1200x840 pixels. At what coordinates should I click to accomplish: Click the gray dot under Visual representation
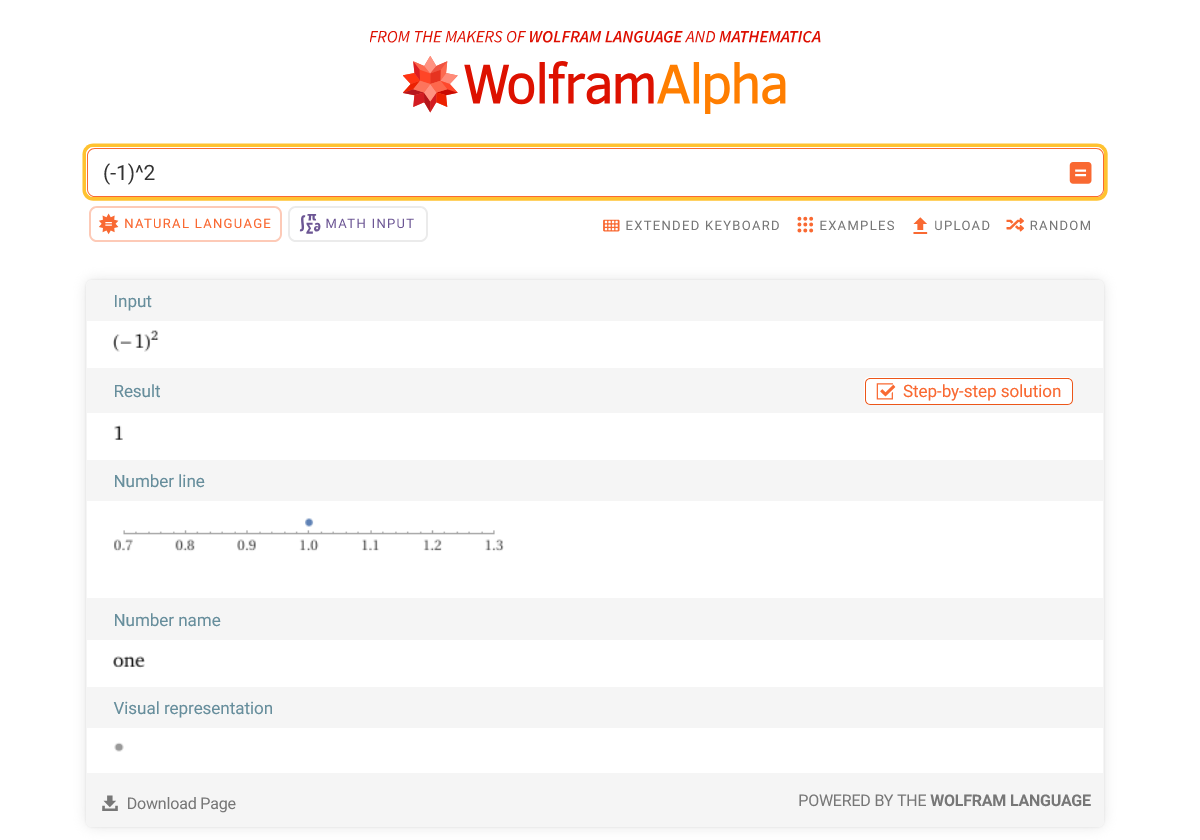click(x=119, y=747)
